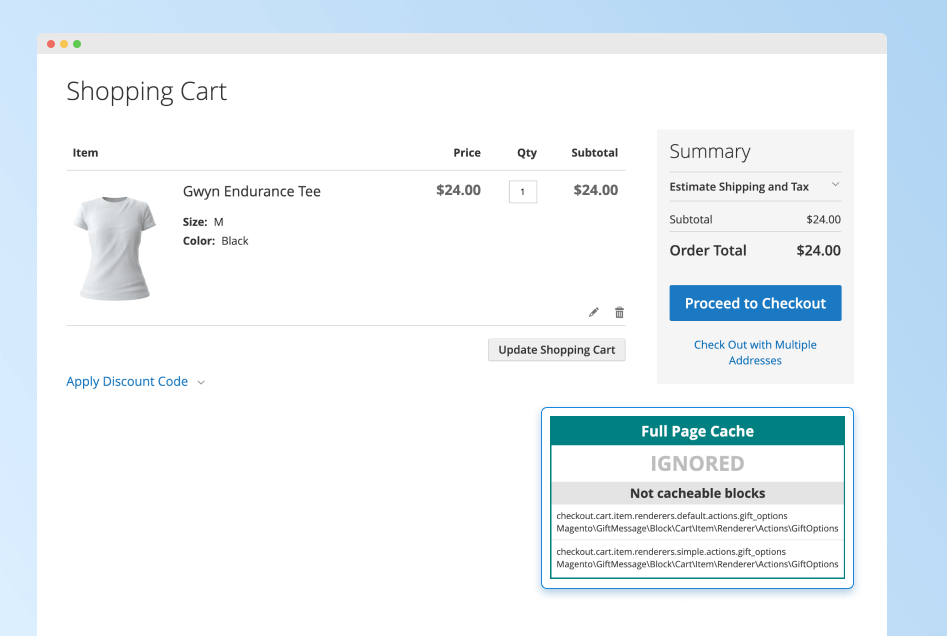The image size is (947, 636).
Task: Click the Proceed to Checkout button
Action: (x=755, y=303)
